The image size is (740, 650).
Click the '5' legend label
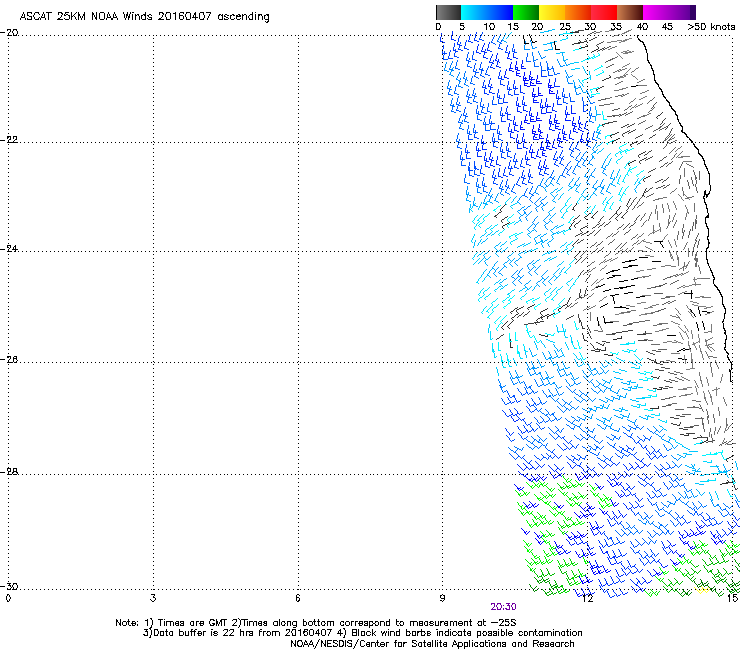coord(462,27)
